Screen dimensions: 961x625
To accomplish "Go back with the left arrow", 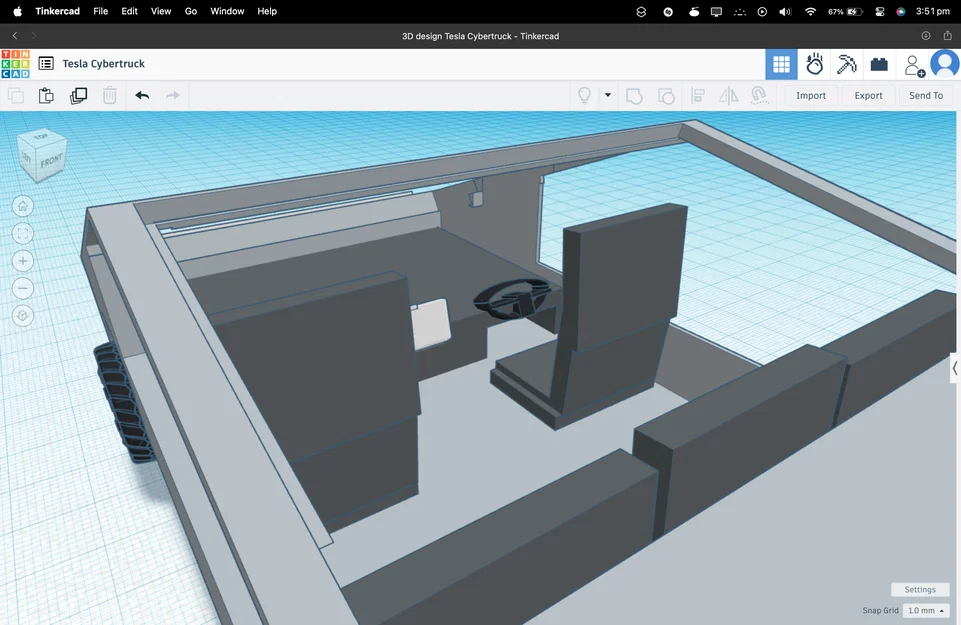I will click(15, 36).
